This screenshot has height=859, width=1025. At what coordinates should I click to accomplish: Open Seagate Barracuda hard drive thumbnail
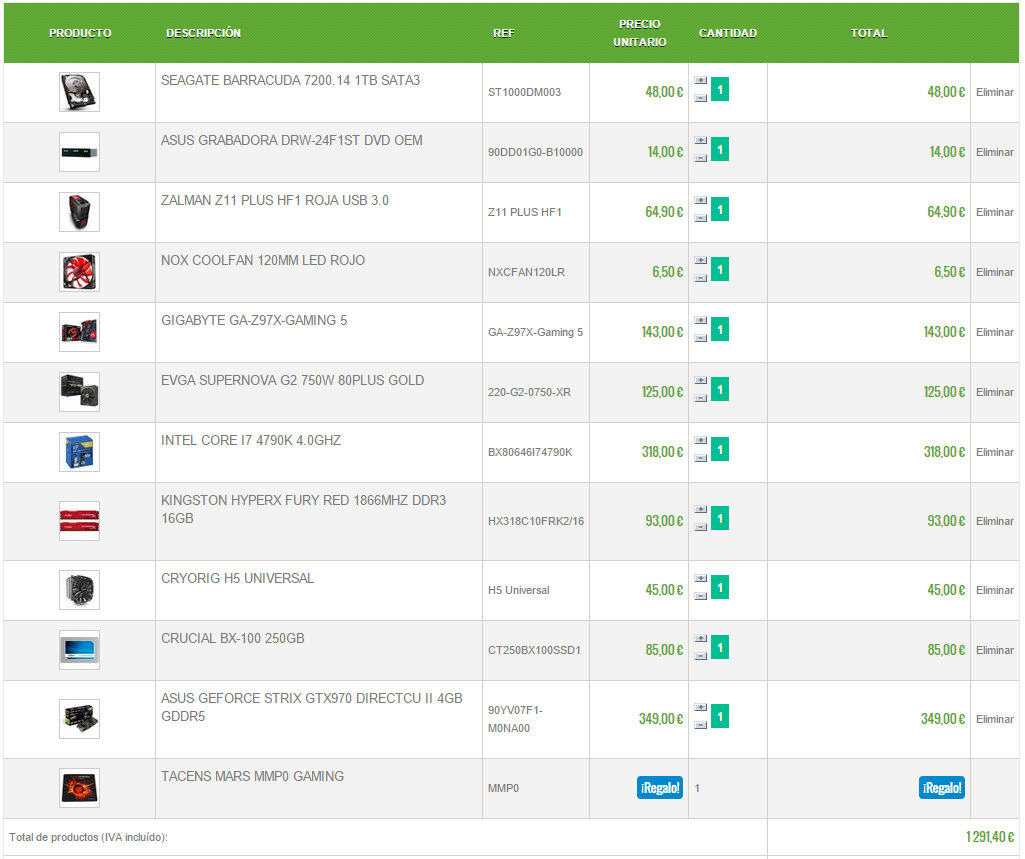[79, 92]
